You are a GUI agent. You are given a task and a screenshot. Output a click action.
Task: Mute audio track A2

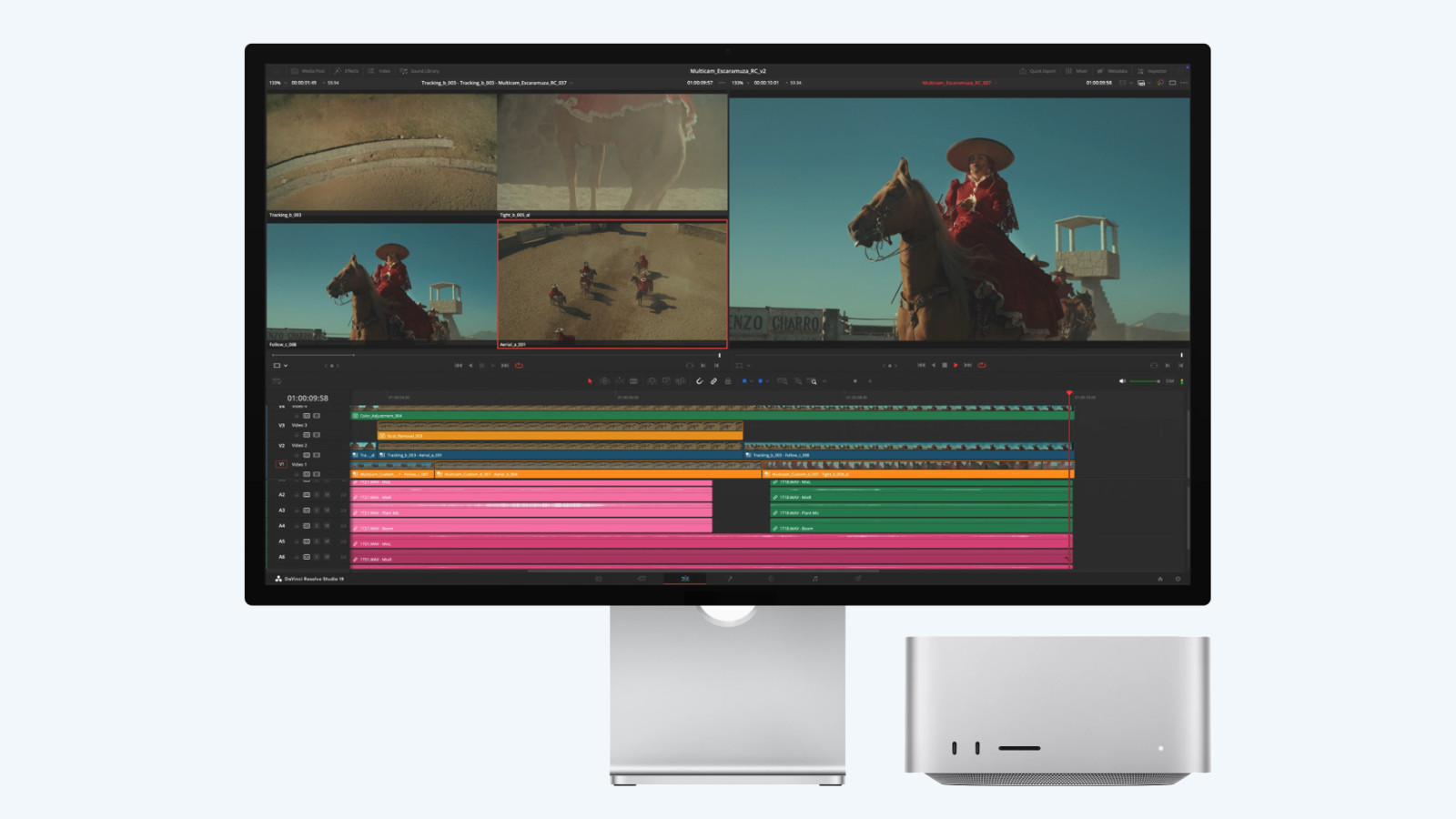point(327,494)
